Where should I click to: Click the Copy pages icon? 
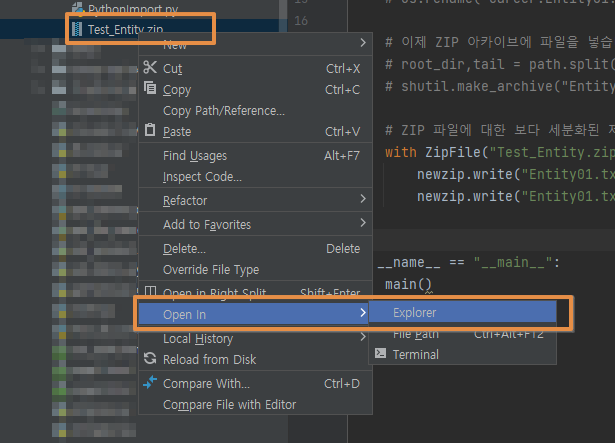pyautogui.click(x=150, y=88)
